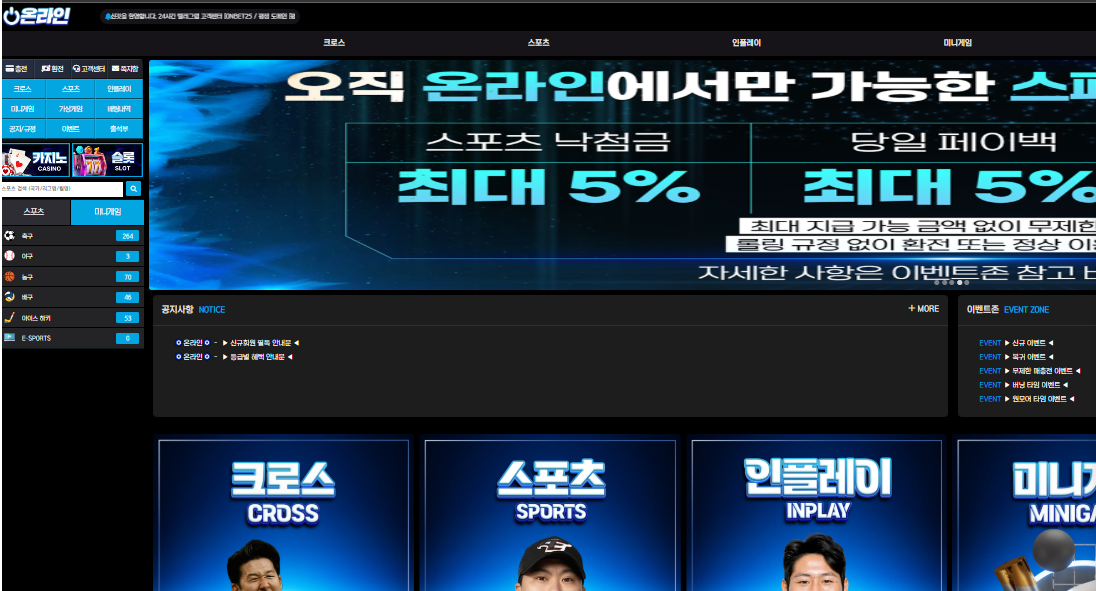Open the 신규회원 필독 안내문 notice
This screenshot has height=591, width=1096.
pyautogui.click(x=258, y=343)
